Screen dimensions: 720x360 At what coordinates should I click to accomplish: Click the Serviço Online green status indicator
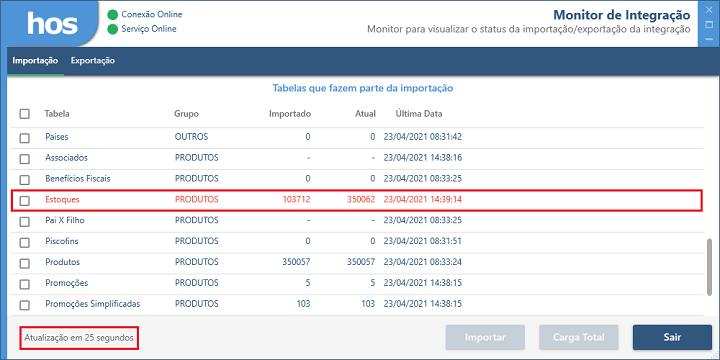point(112,29)
